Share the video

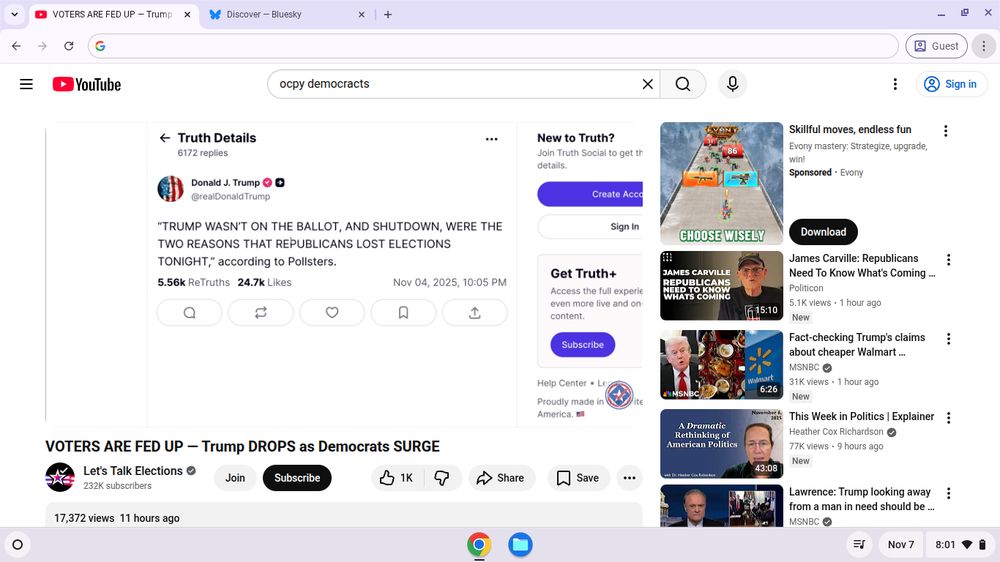pos(501,478)
